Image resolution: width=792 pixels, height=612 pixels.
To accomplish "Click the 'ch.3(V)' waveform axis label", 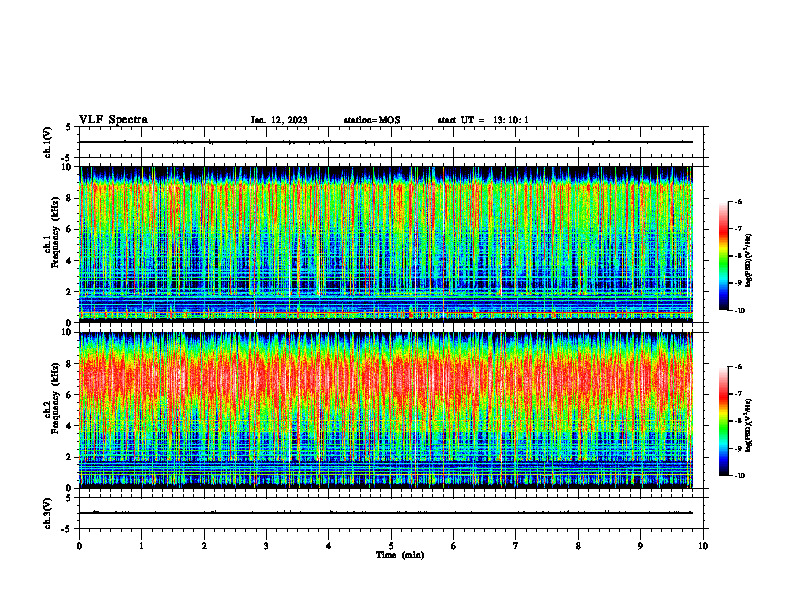I will pyautogui.click(x=47, y=513).
